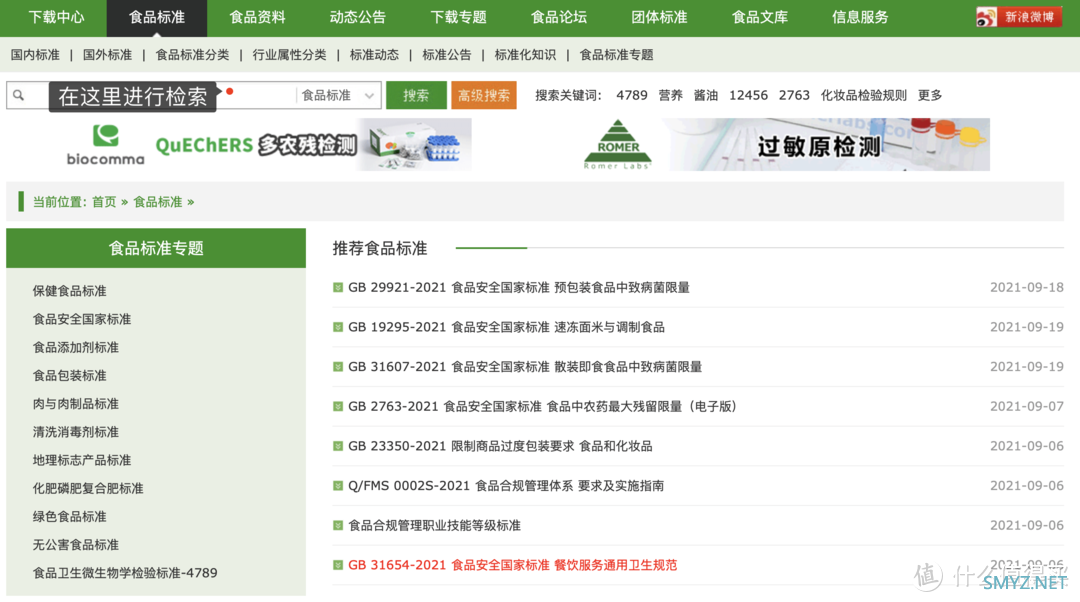Select the 化妆品检验规则 keyword

click(864, 95)
